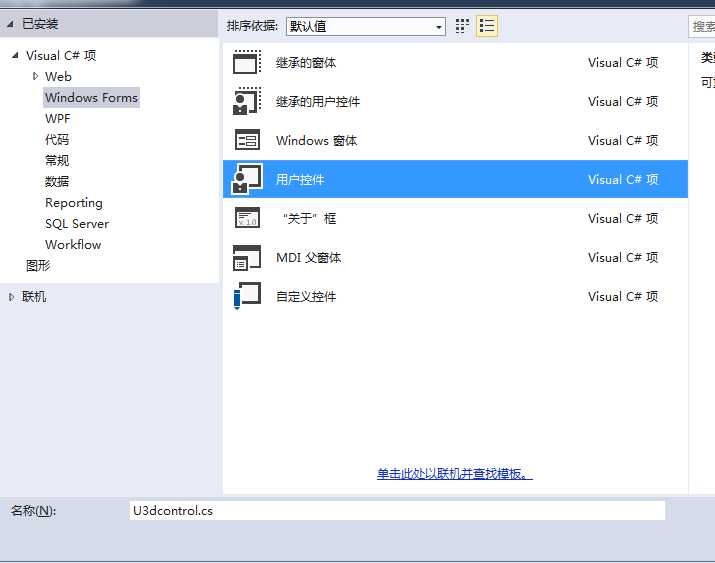Screen dimensions: 715x563
Task: Switch to small icons grid view
Action: click(462, 27)
